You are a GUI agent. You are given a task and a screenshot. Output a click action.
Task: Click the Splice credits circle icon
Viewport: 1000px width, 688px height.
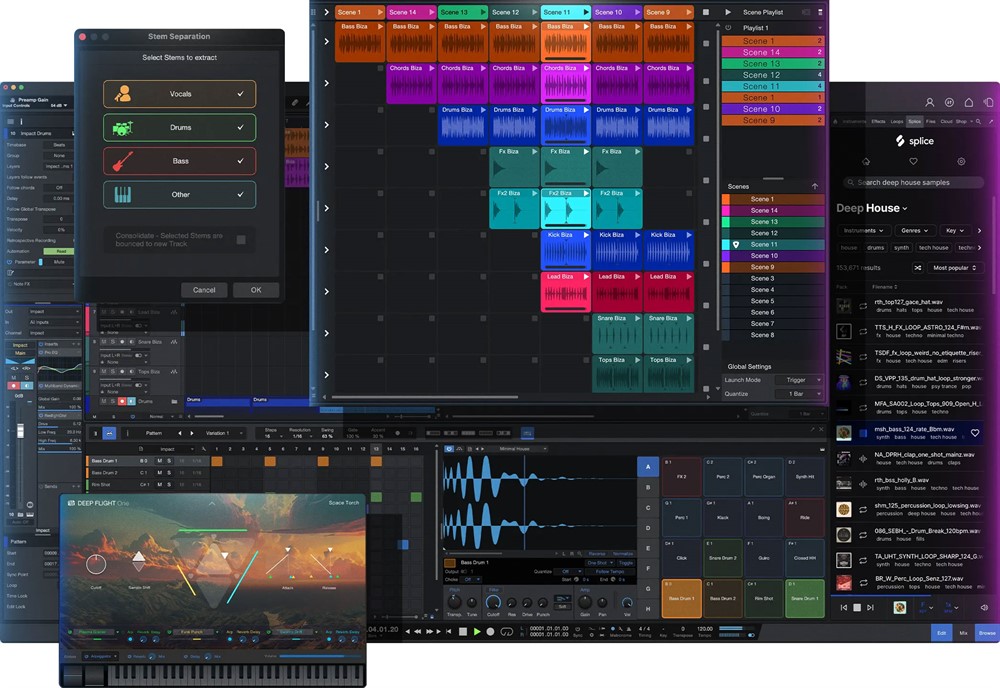coord(949,102)
